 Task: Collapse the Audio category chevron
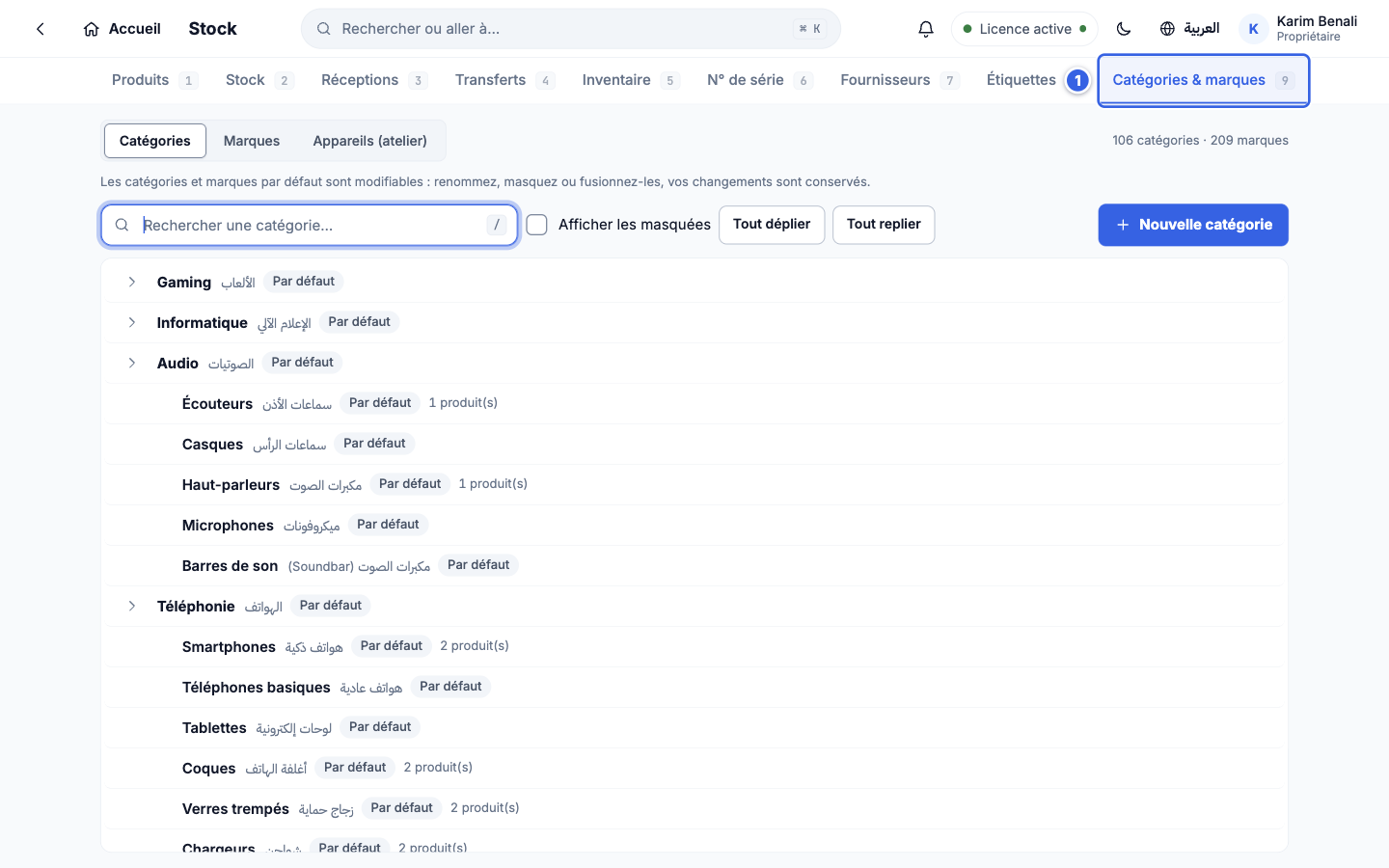point(132,363)
